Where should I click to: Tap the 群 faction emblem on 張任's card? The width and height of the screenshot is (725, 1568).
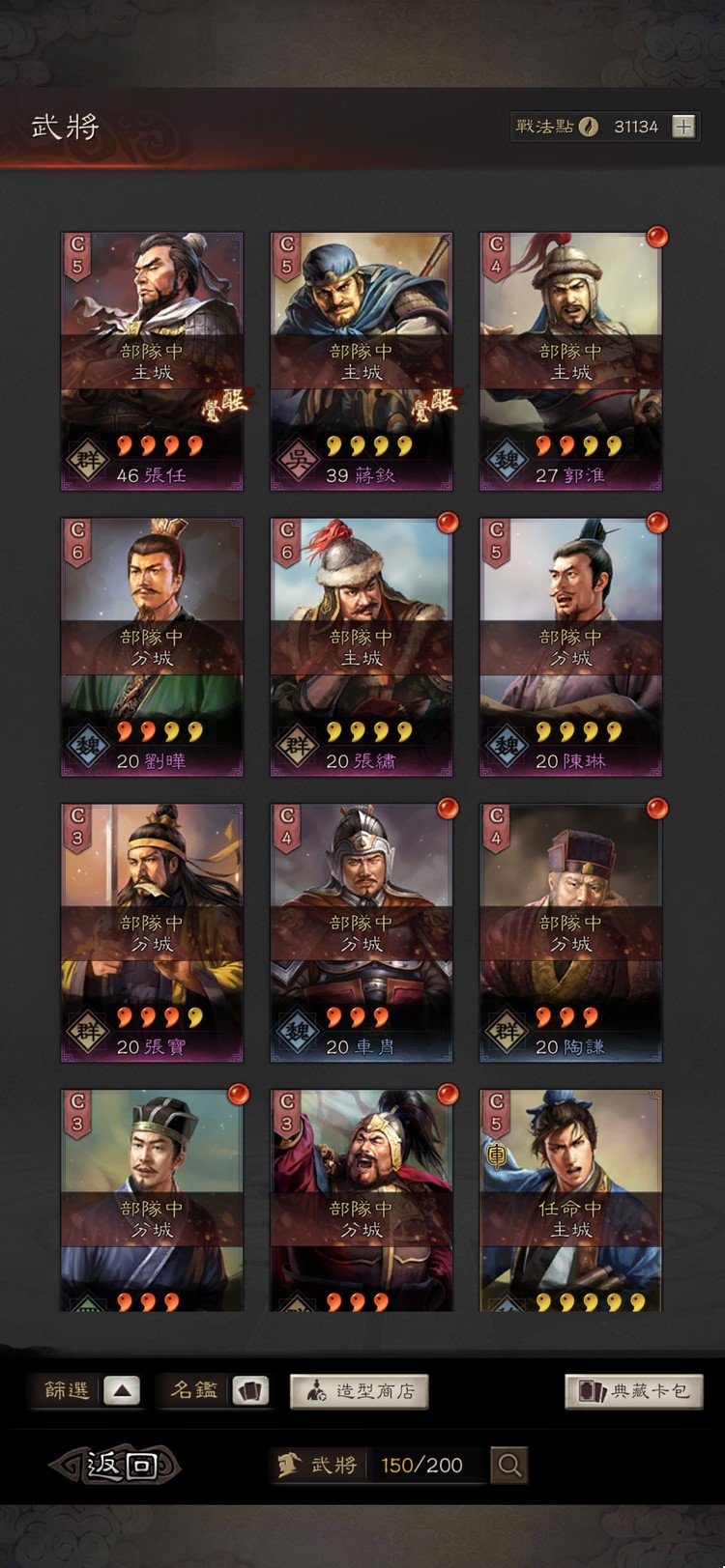pyautogui.click(x=87, y=460)
